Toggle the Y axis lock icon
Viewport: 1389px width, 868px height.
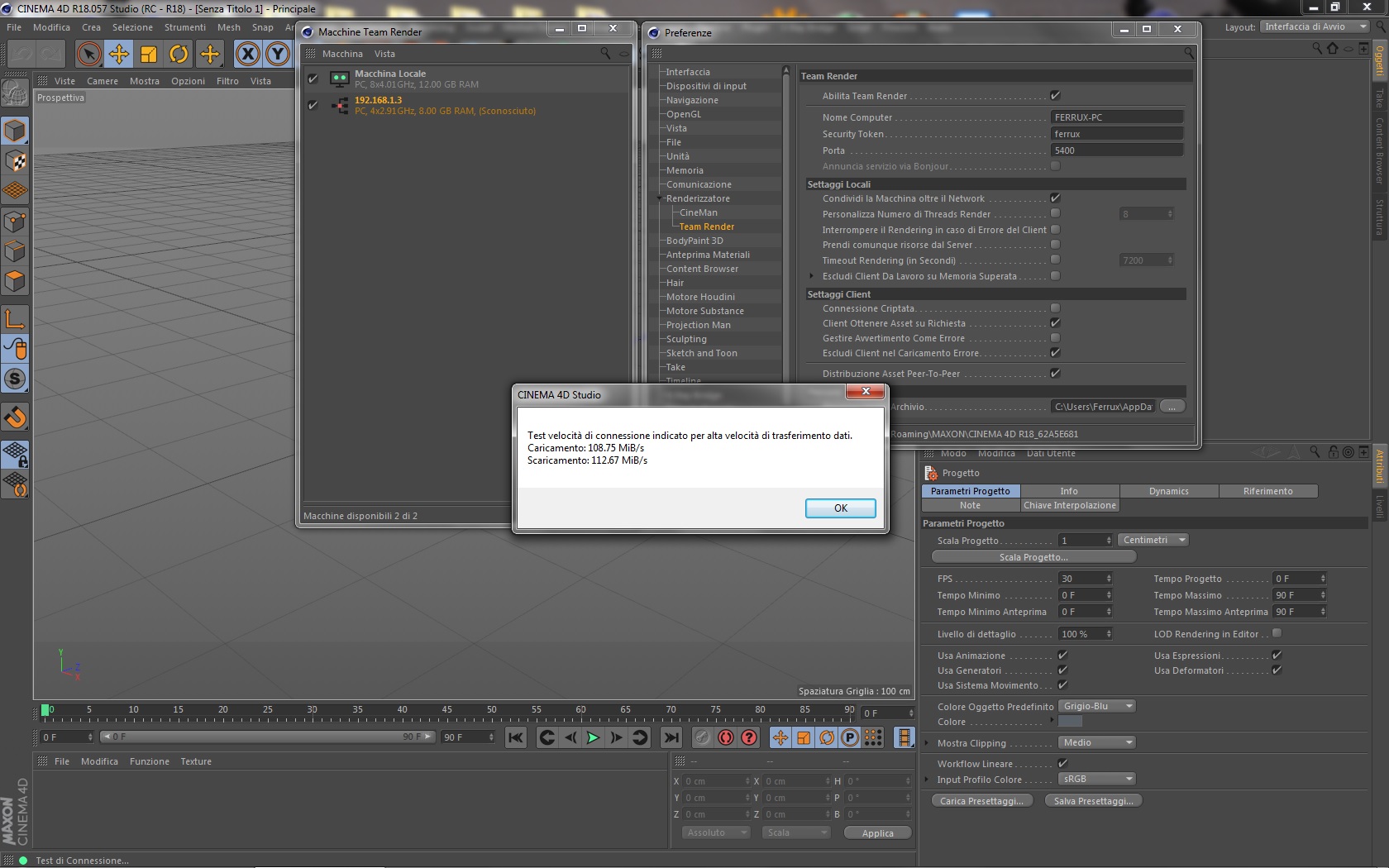(x=278, y=55)
